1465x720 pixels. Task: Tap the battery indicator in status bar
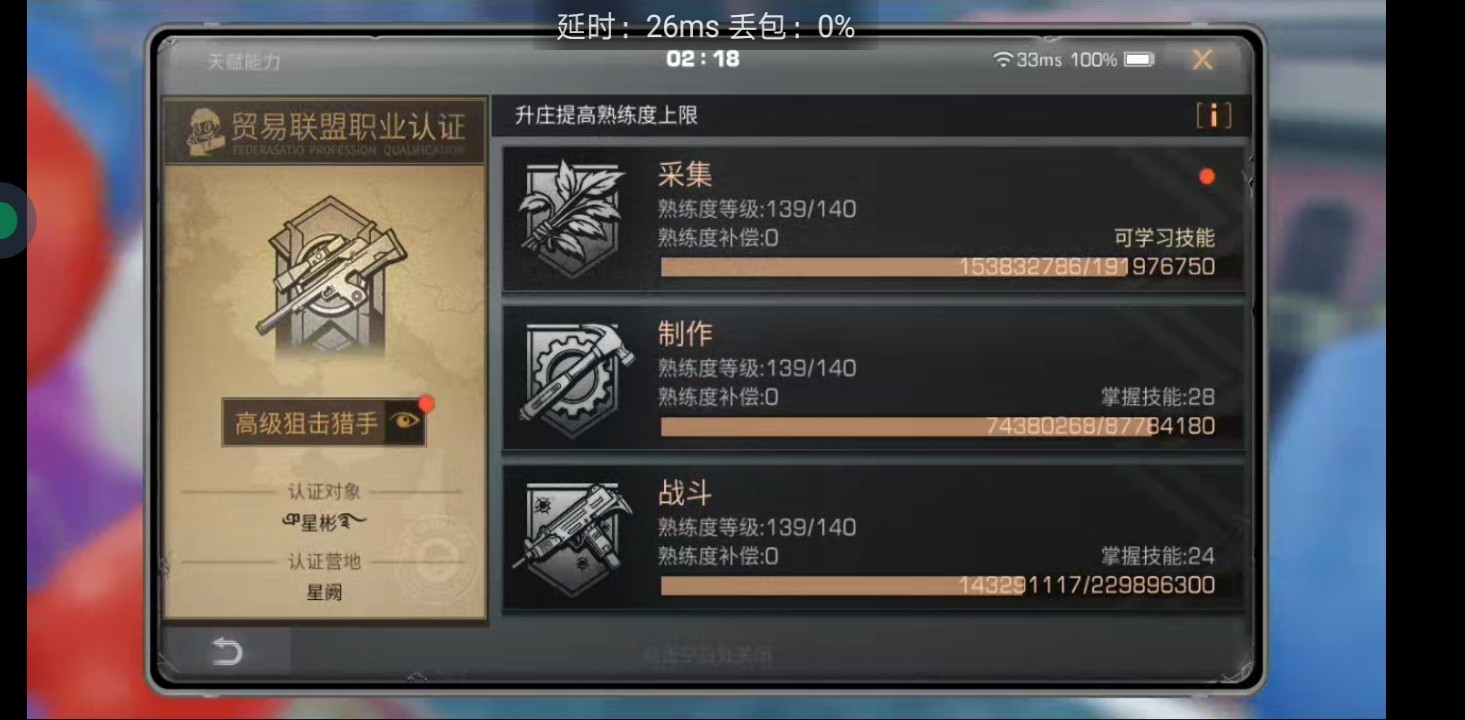[1140, 60]
